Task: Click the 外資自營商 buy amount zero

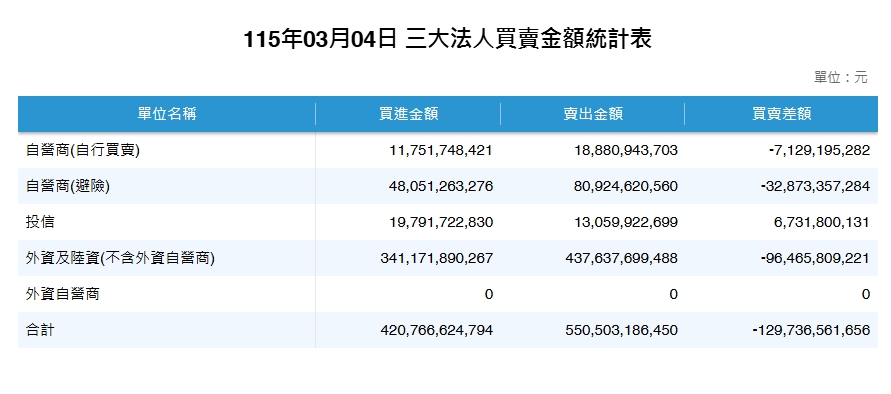Action: tap(489, 294)
